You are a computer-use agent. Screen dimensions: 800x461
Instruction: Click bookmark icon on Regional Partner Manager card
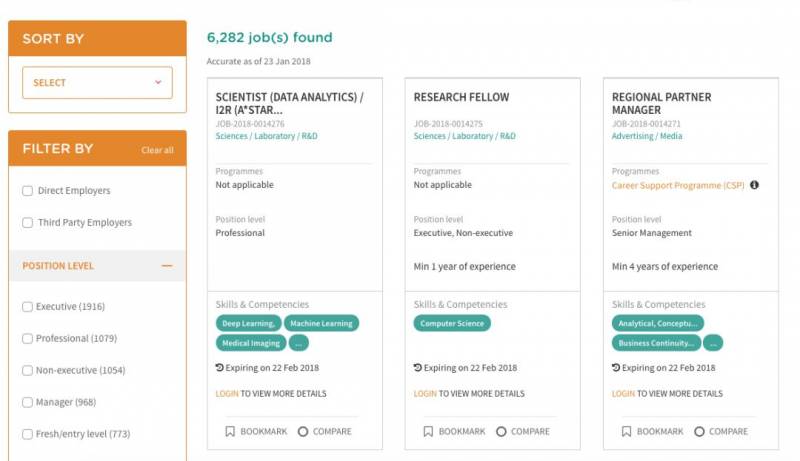pyautogui.click(x=626, y=432)
